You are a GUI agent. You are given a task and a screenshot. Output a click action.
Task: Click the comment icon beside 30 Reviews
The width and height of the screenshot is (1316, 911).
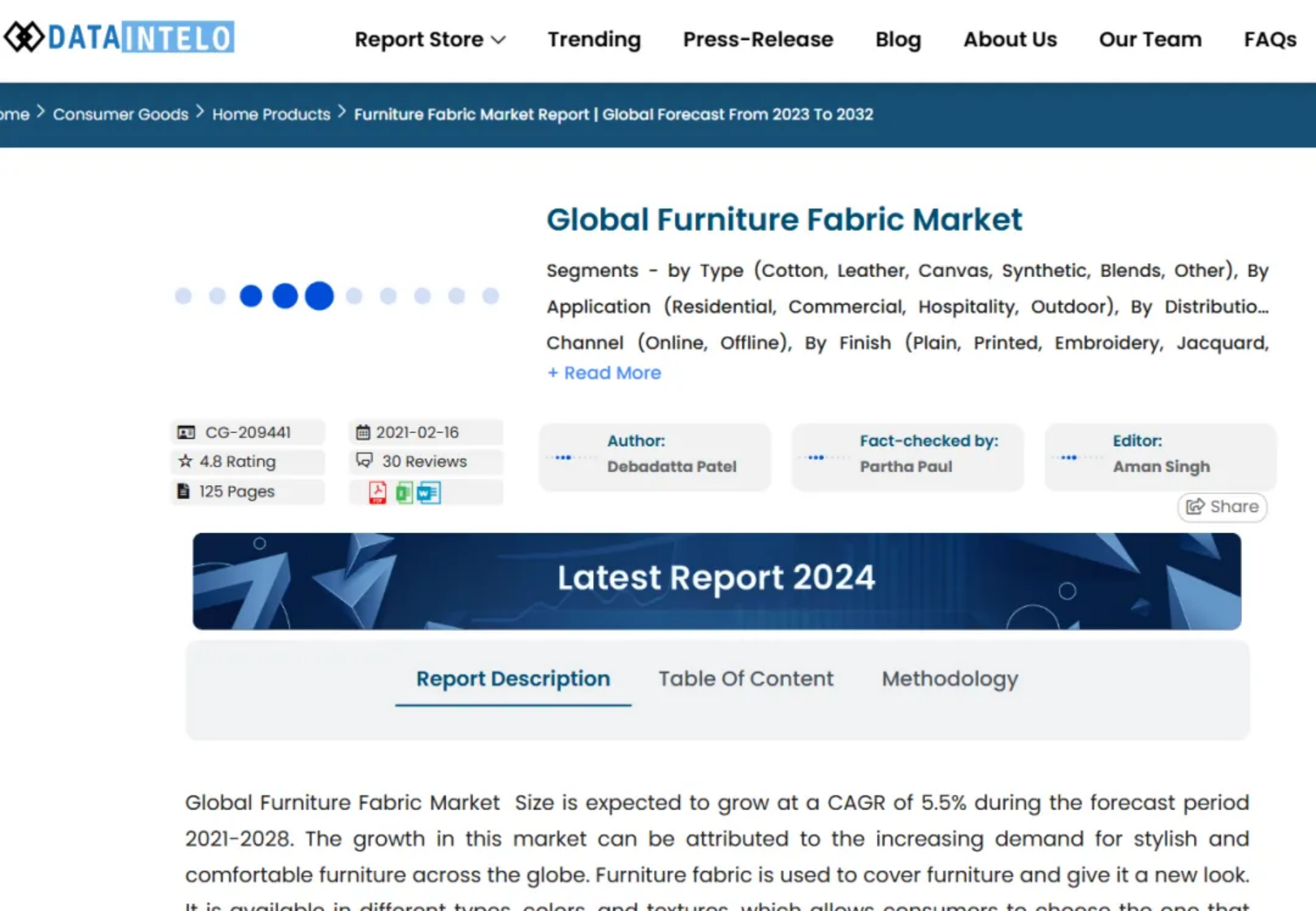(x=365, y=461)
